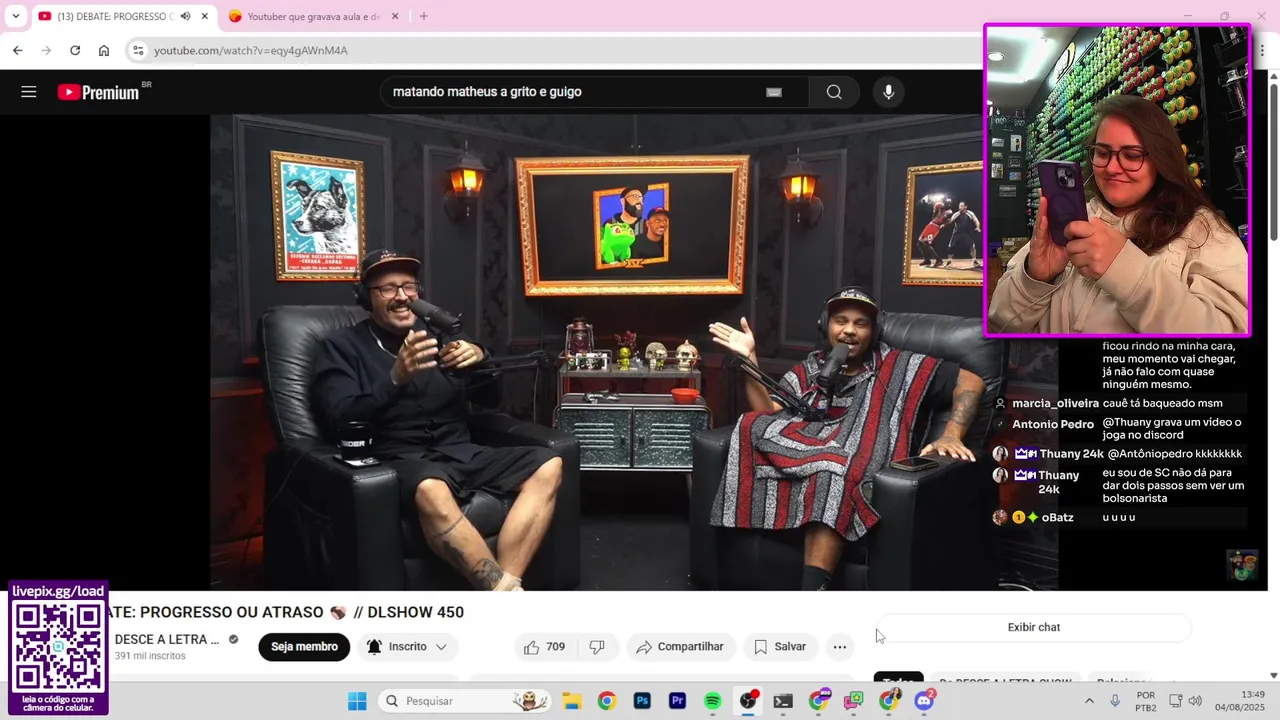Dislike the video with the thumbs-down button
The width and height of the screenshot is (1280, 720).
point(597,647)
